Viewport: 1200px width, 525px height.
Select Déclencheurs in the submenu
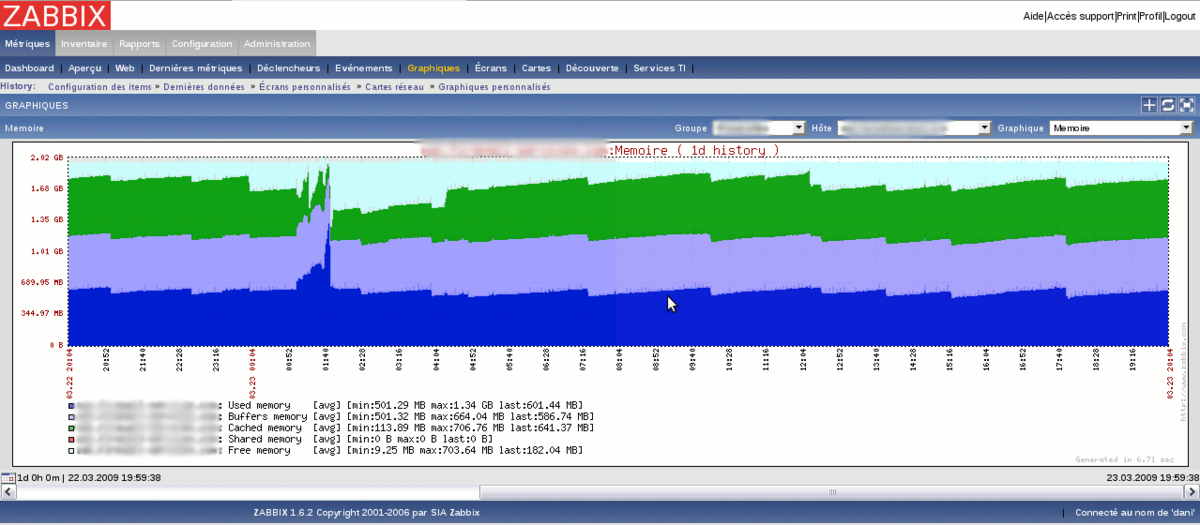point(288,68)
